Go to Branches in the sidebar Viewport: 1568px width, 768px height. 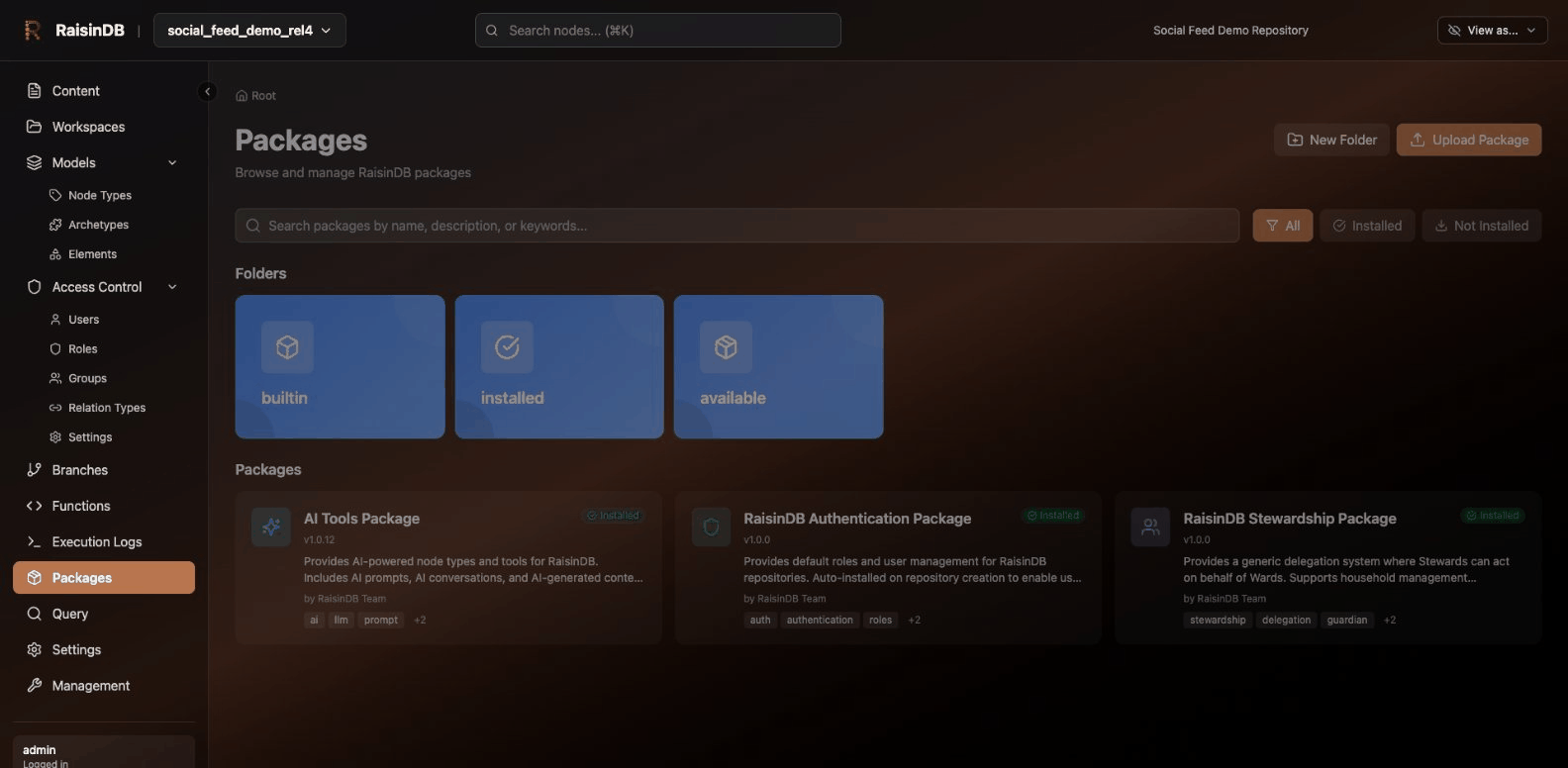tap(79, 470)
